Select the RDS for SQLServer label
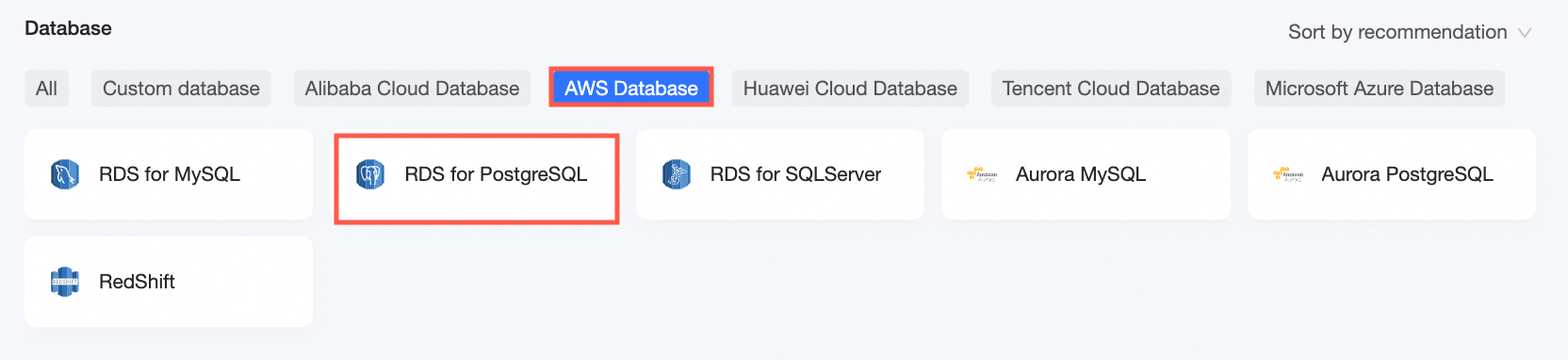1568x360 pixels. 795,174
